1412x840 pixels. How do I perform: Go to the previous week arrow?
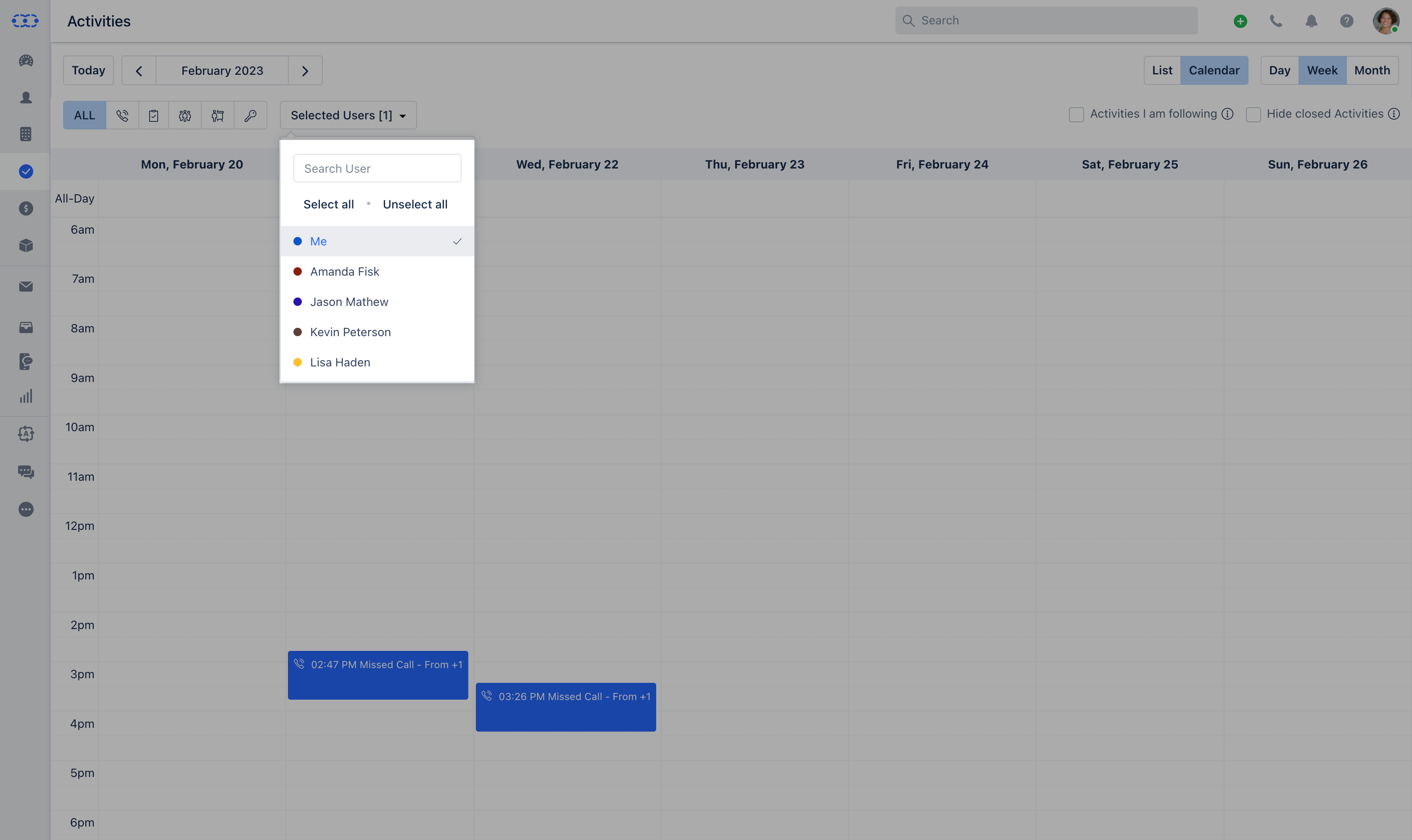coord(139,71)
